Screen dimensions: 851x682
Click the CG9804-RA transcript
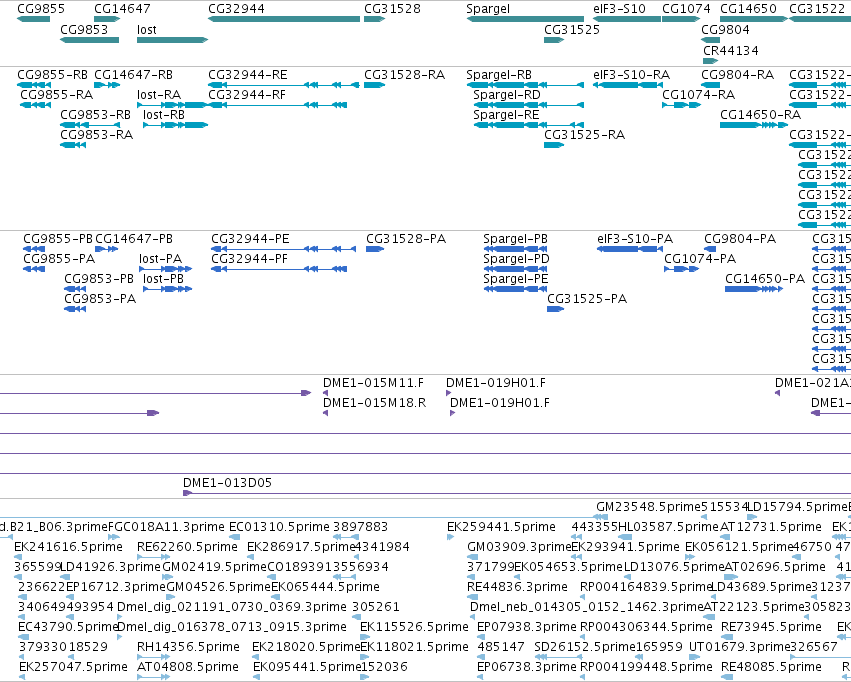710,85
